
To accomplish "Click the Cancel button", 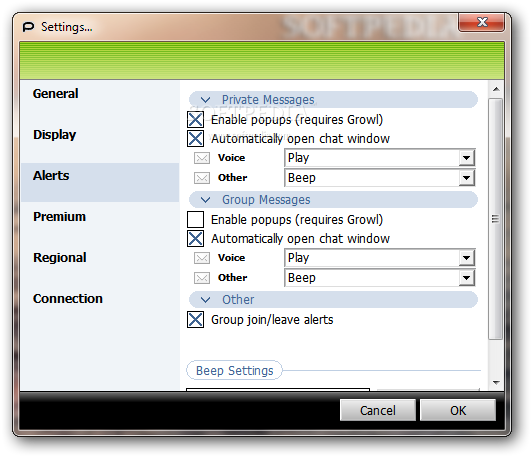I will [x=378, y=410].
